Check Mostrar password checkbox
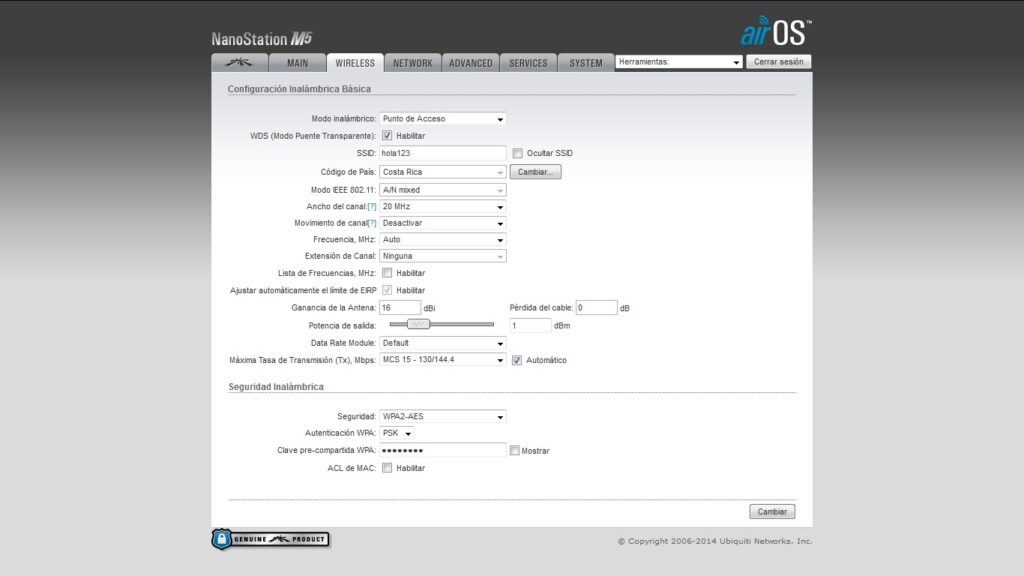Viewport: 1024px width, 576px height. pos(515,451)
